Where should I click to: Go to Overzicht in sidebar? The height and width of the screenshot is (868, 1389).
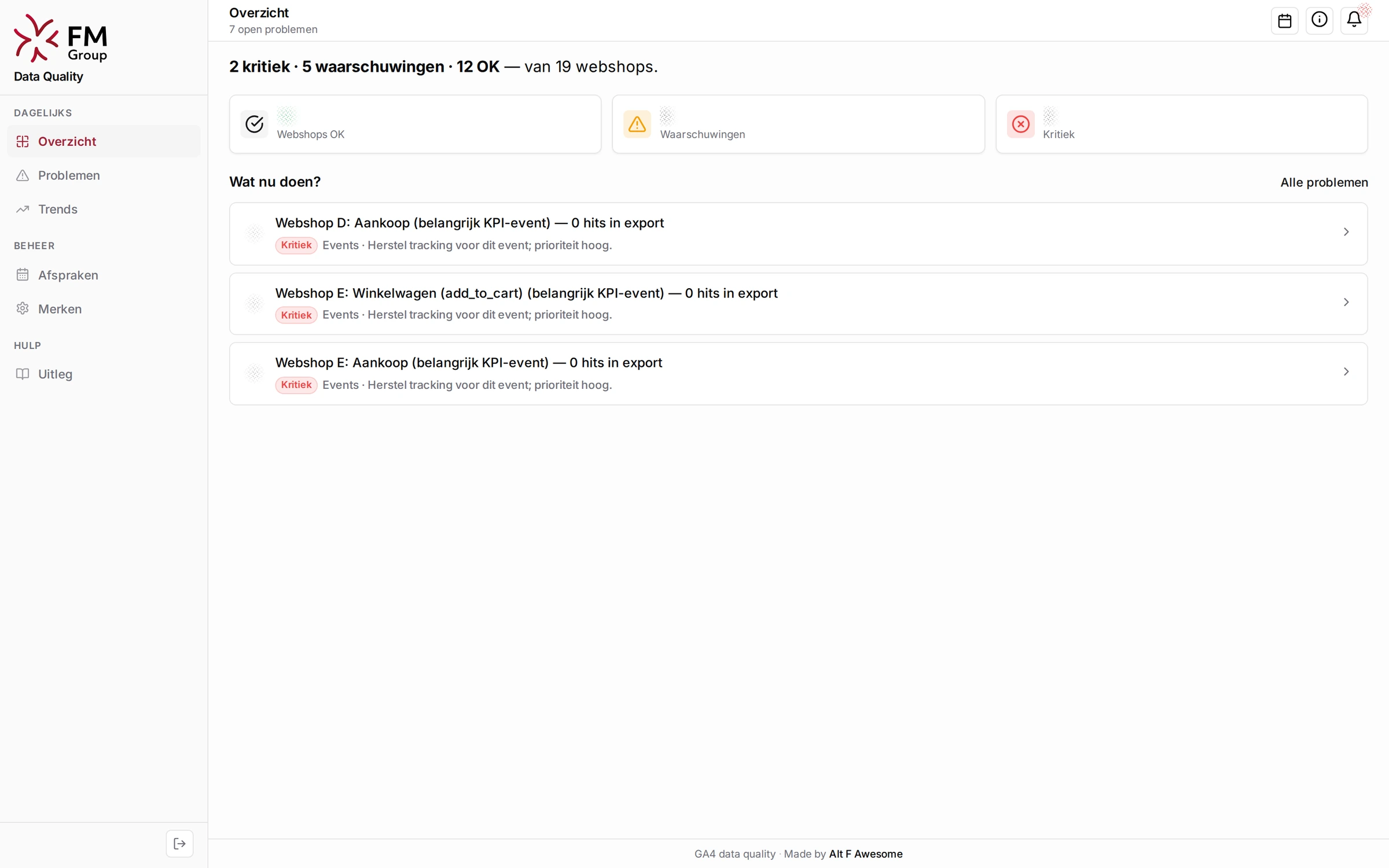click(x=104, y=141)
